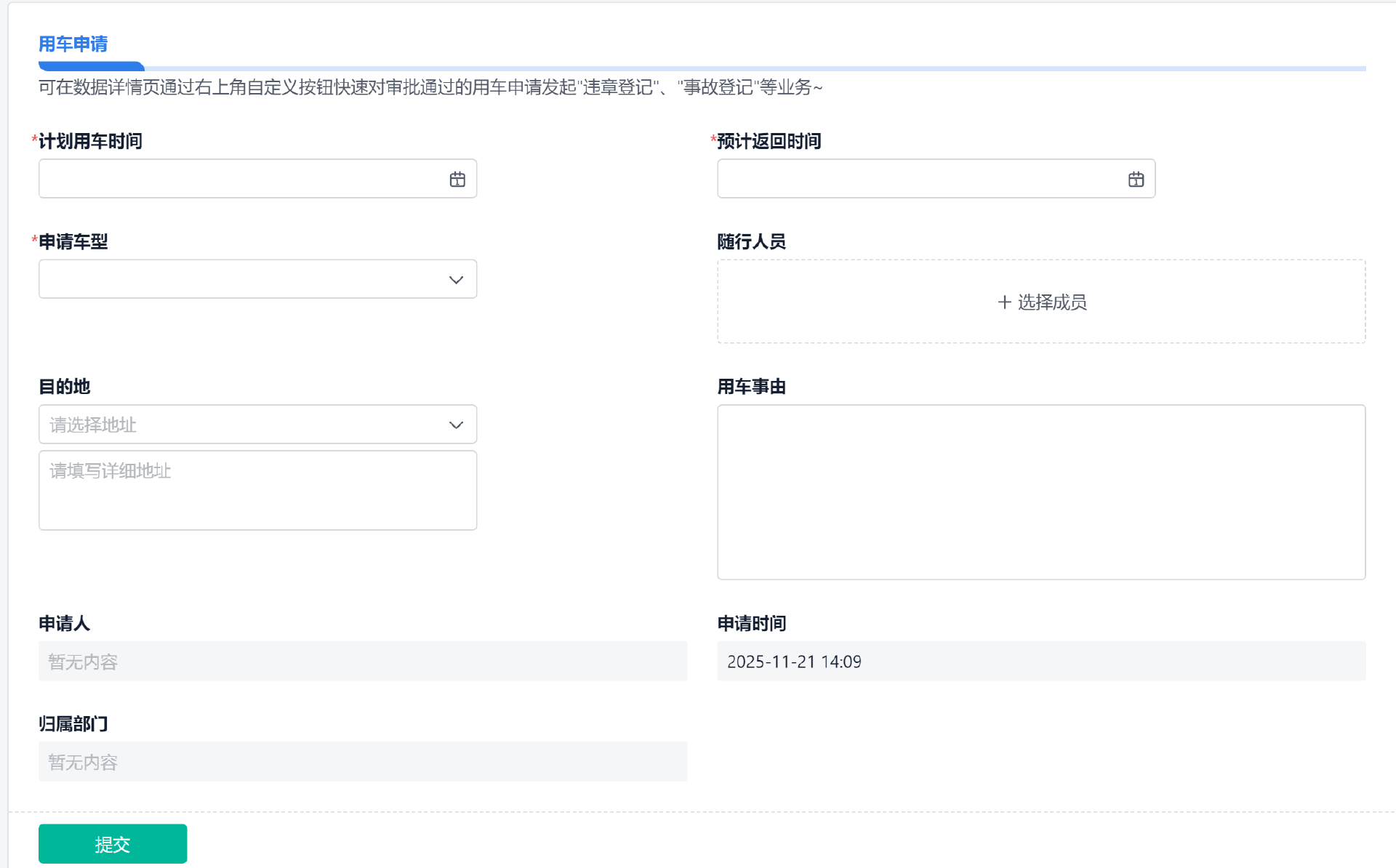Click the chevron in 目的地 address selector
The width and height of the screenshot is (1396, 868).
[x=456, y=425]
